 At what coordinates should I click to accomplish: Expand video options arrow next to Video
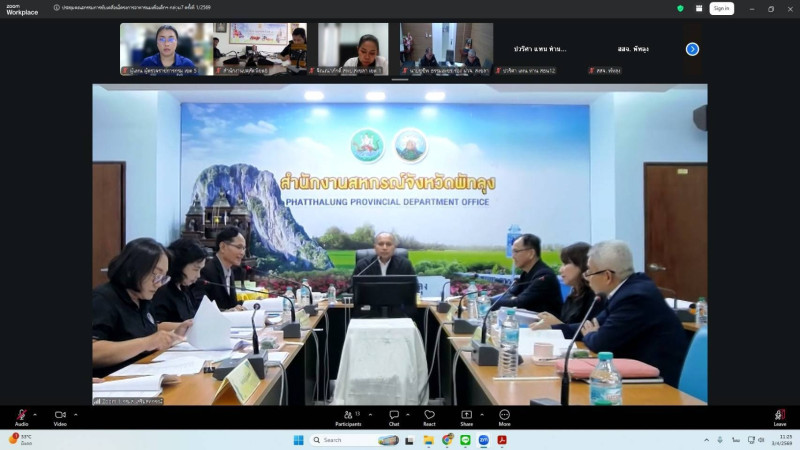pos(74,414)
